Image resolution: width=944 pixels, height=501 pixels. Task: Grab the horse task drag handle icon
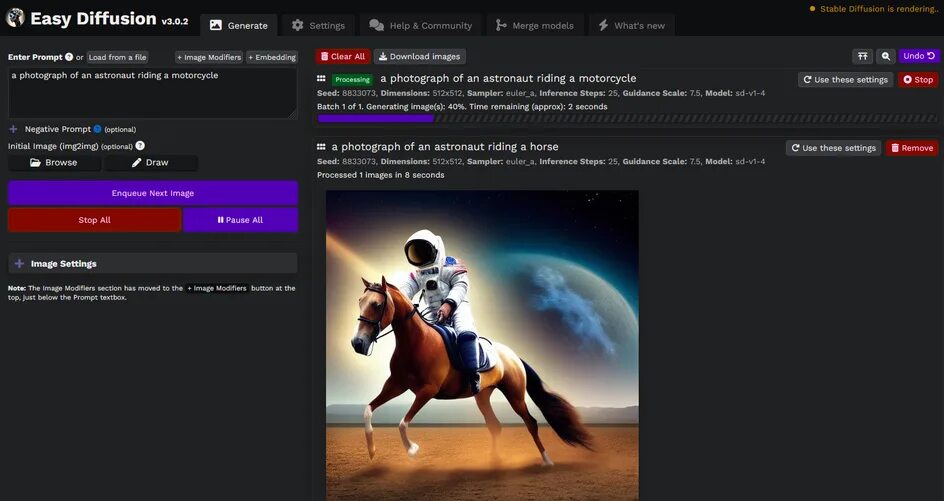(321, 146)
